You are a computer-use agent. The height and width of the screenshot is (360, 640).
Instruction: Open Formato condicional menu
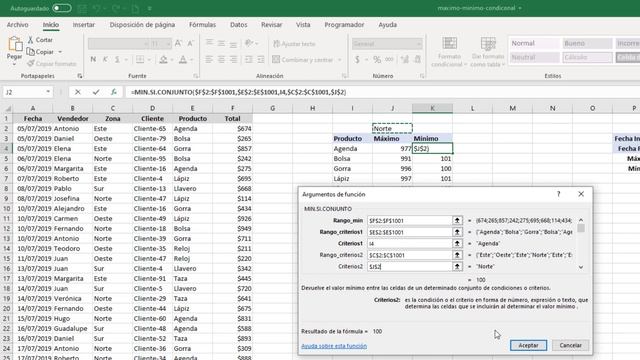tap(449, 52)
